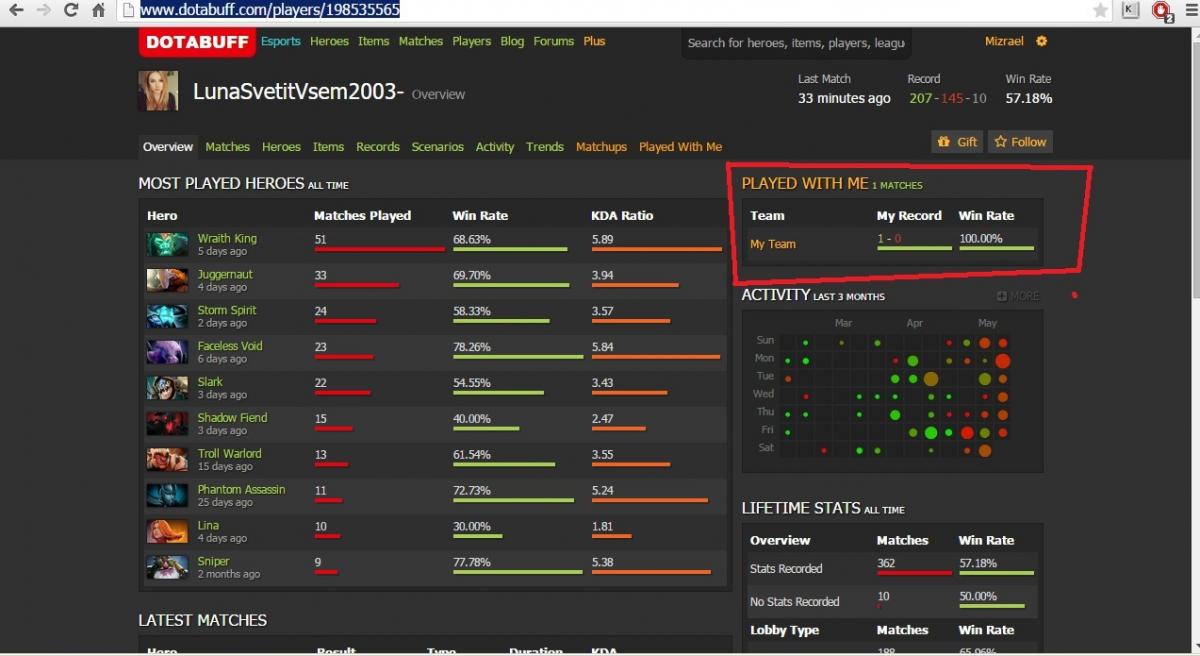Switch to the Activity tab
Viewport: 1200px width, 656px height.
(495, 146)
